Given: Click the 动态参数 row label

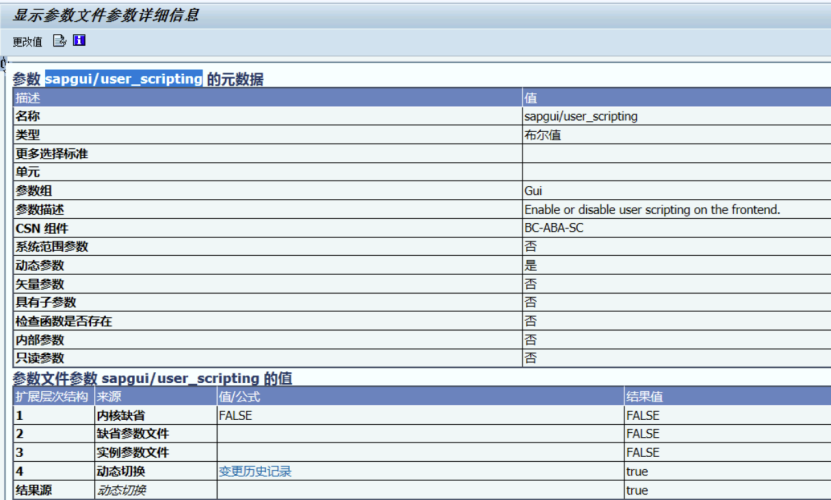Looking at the screenshot, I should click(40, 265).
